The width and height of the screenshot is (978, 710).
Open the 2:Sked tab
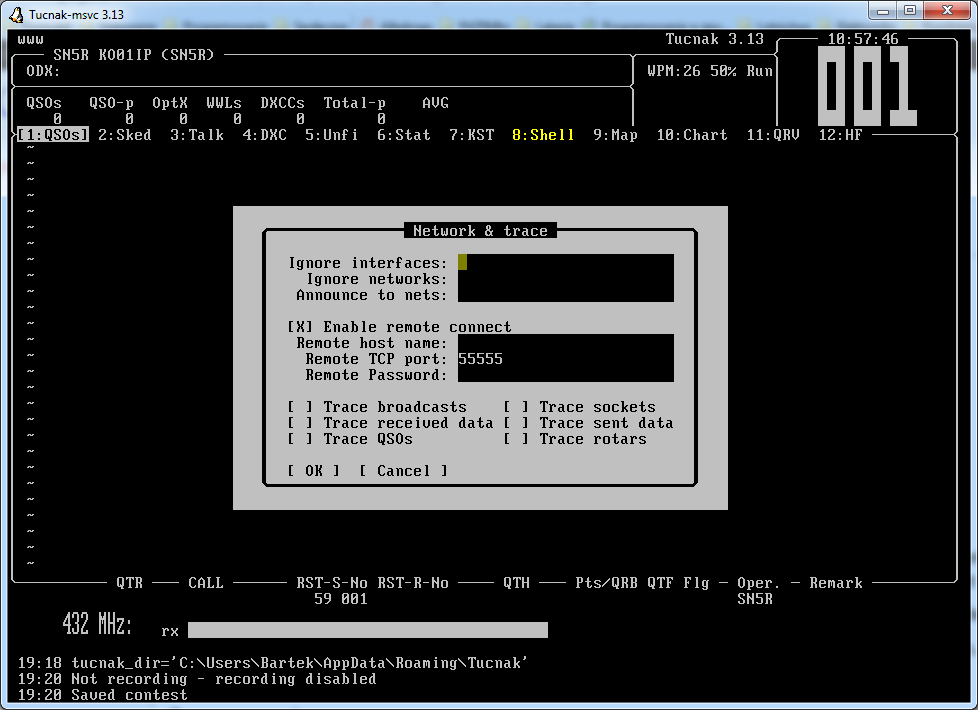click(125, 135)
